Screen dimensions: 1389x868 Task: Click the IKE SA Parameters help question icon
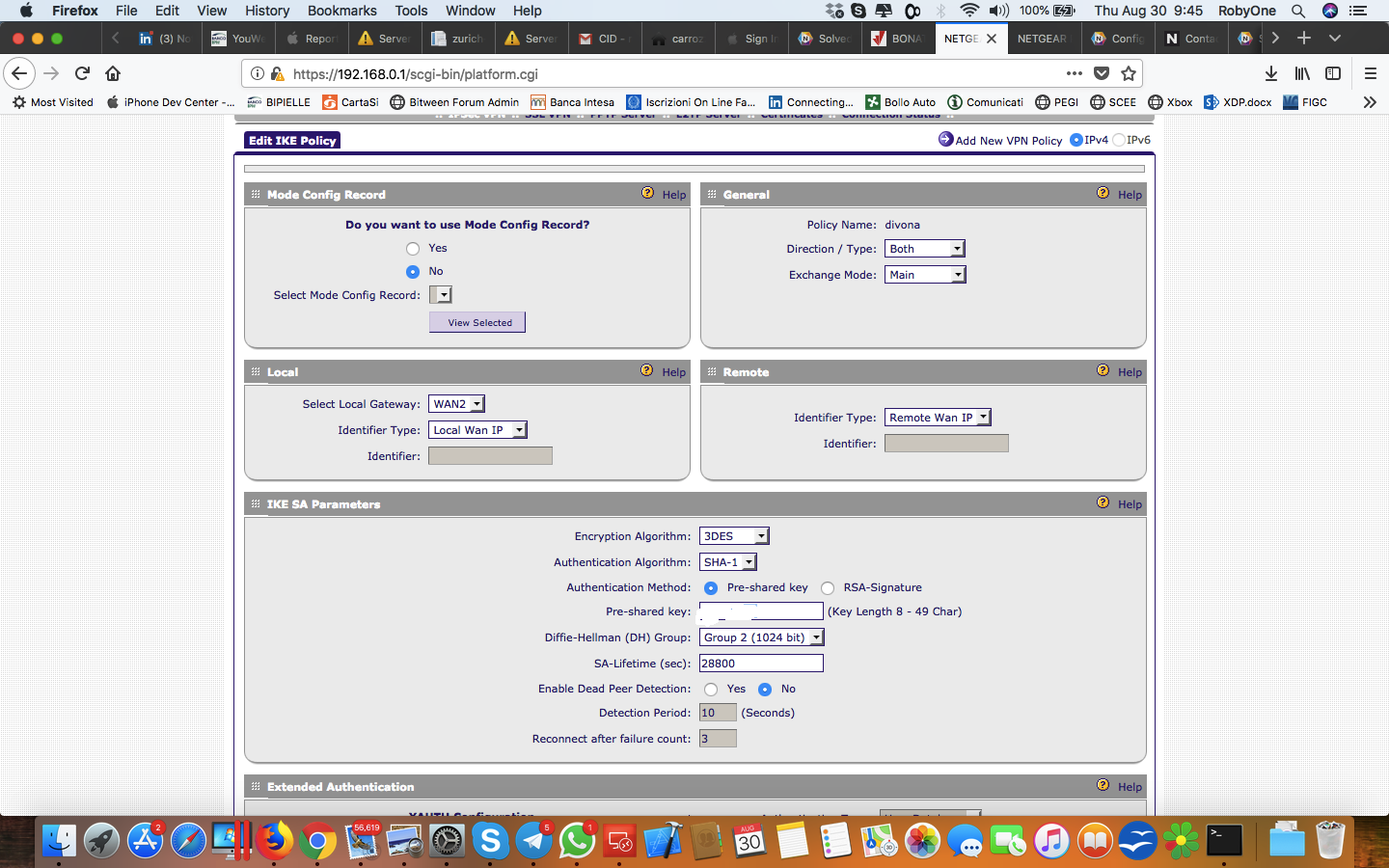pos(1103,502)
